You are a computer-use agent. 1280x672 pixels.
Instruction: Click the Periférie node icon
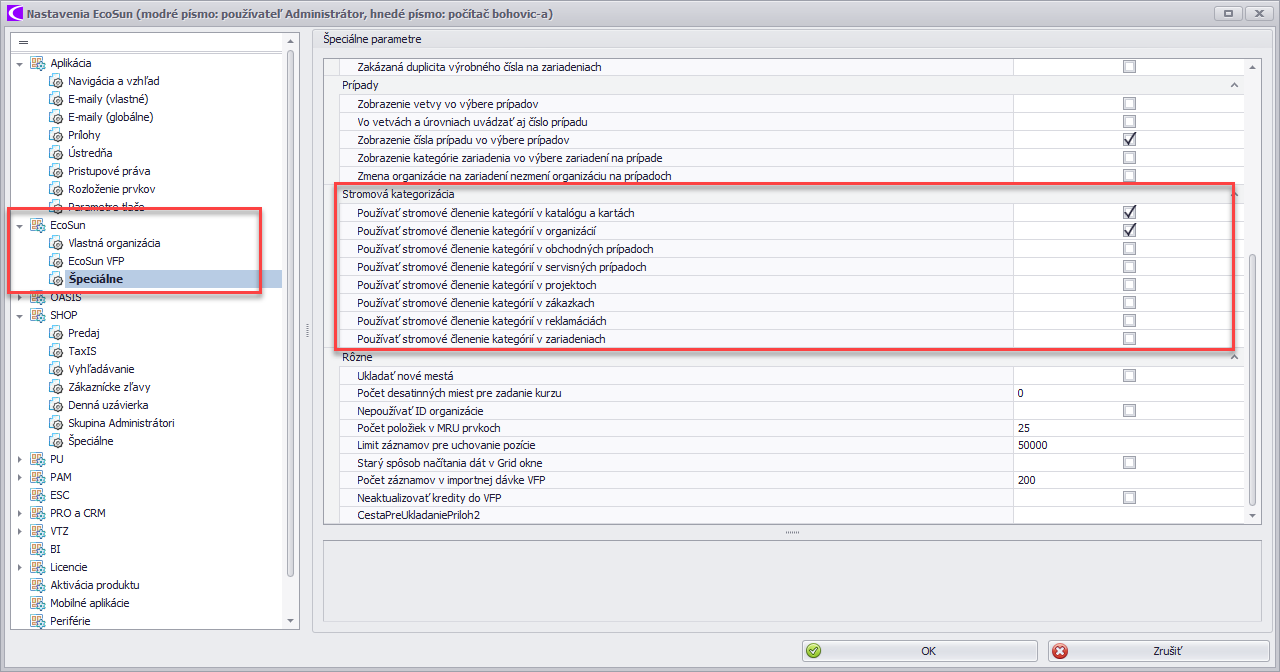[38, 621]
